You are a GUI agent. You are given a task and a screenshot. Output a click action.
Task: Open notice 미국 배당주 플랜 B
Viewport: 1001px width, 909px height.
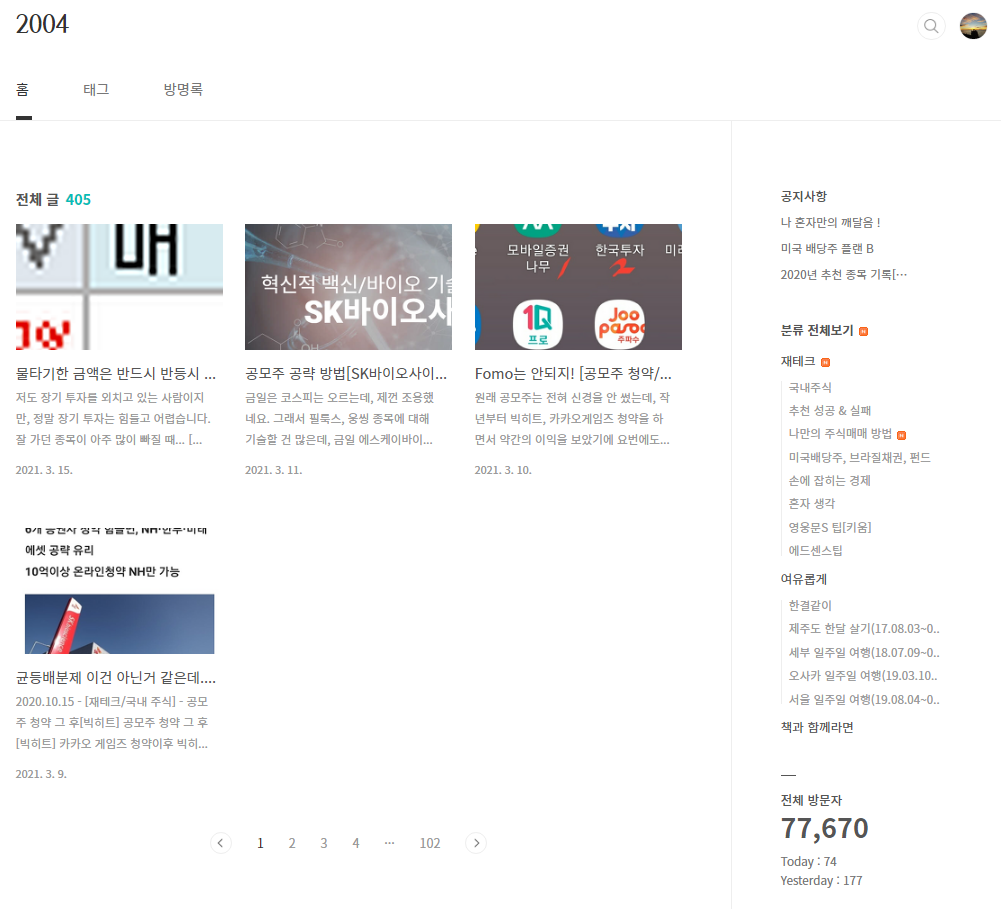tap(827, 248)
